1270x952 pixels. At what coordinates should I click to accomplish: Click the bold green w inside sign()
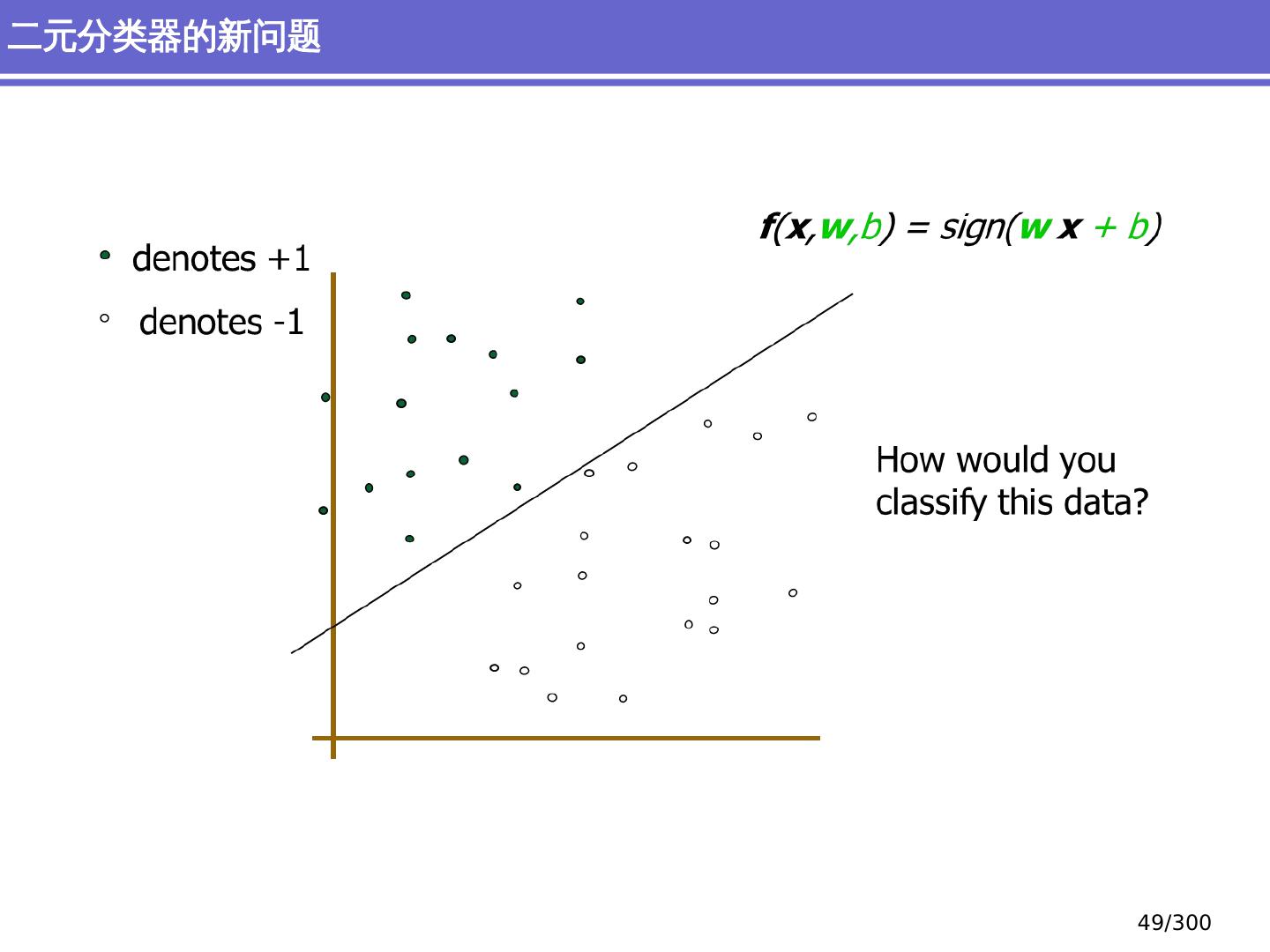tap(1035, 227)
